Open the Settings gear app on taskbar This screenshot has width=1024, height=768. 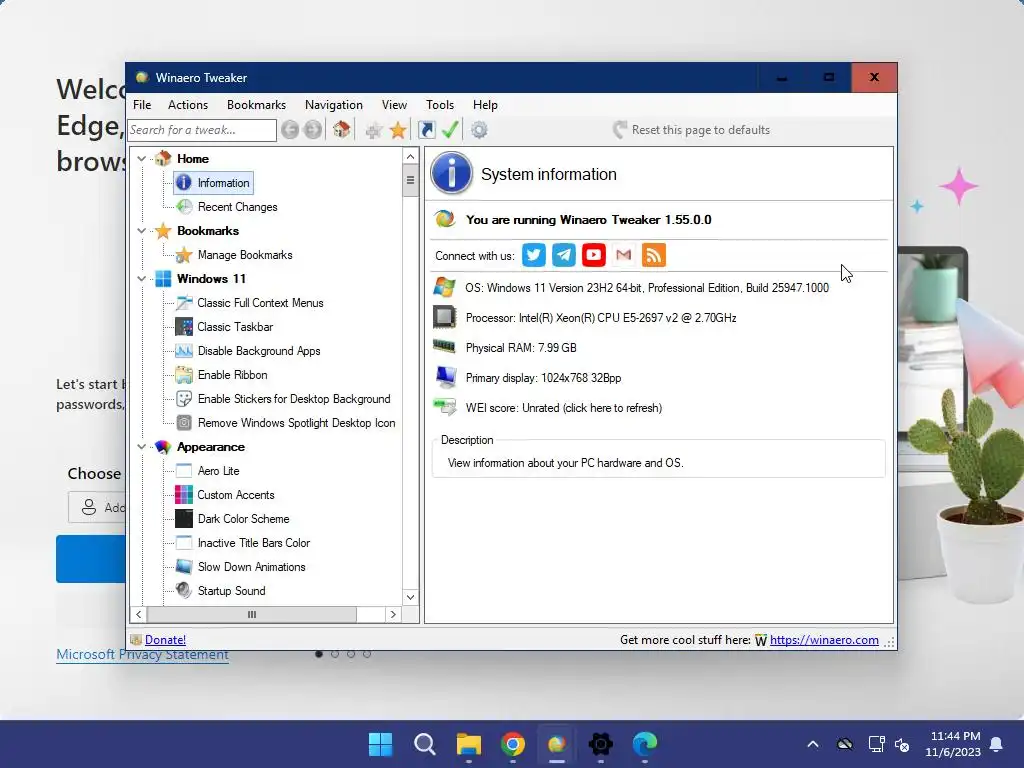(601, 743)
